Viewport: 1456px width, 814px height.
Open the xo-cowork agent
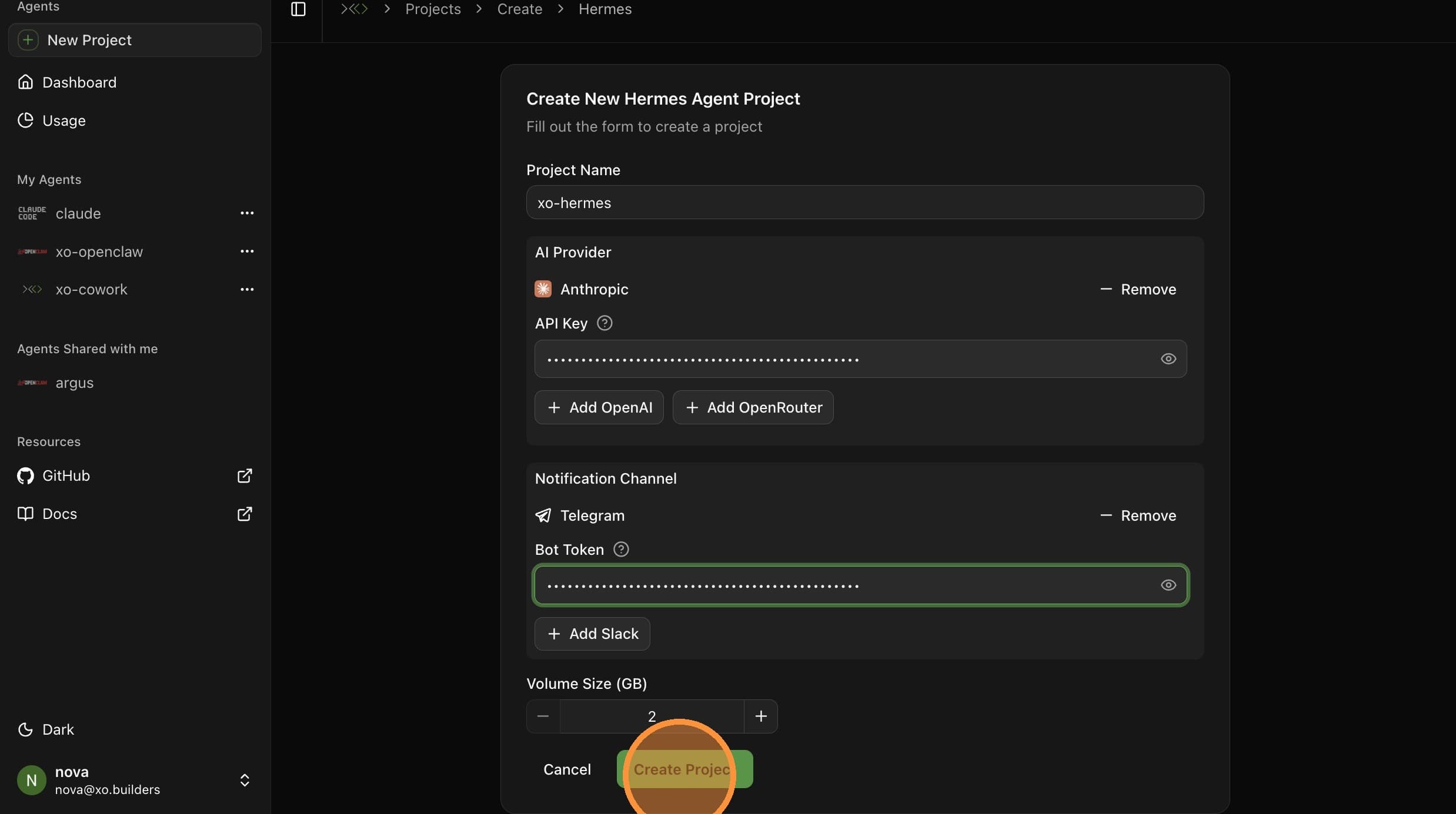[91, 289]
